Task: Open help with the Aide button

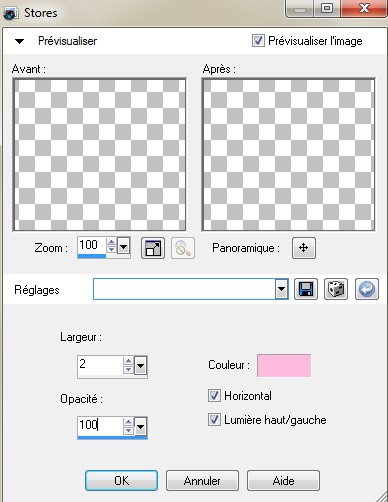Action: tap(283, 480)
